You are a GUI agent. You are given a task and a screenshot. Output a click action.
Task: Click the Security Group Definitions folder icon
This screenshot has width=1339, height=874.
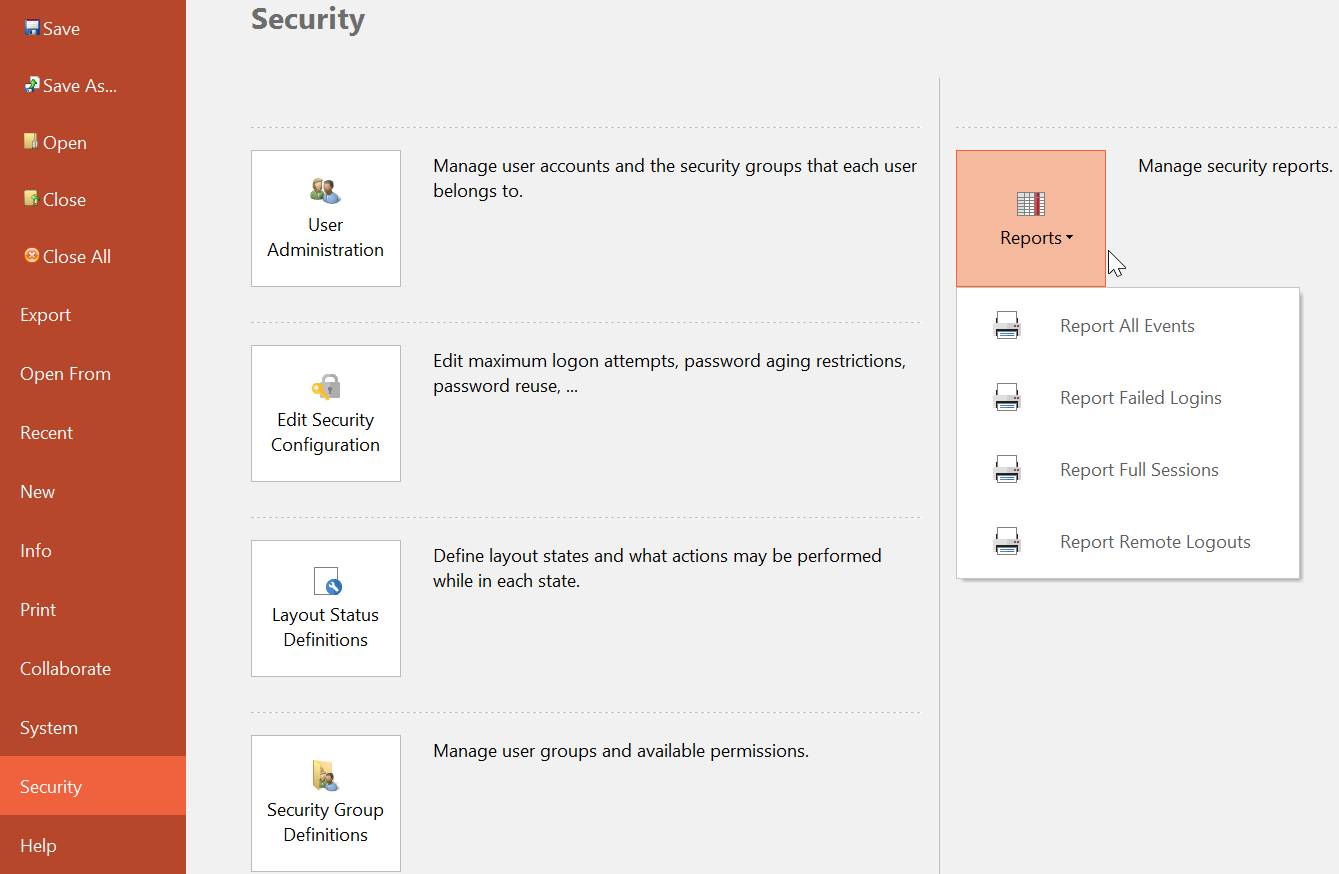[x=325, y=776]
